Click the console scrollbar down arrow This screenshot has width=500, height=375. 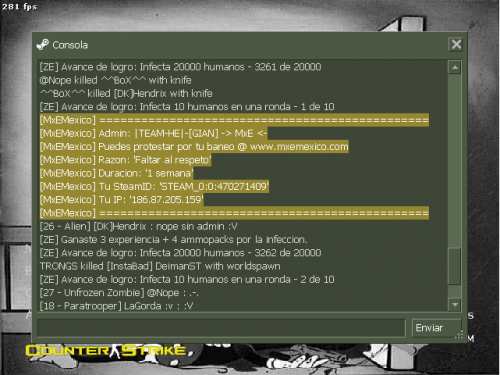coord(455,304)
